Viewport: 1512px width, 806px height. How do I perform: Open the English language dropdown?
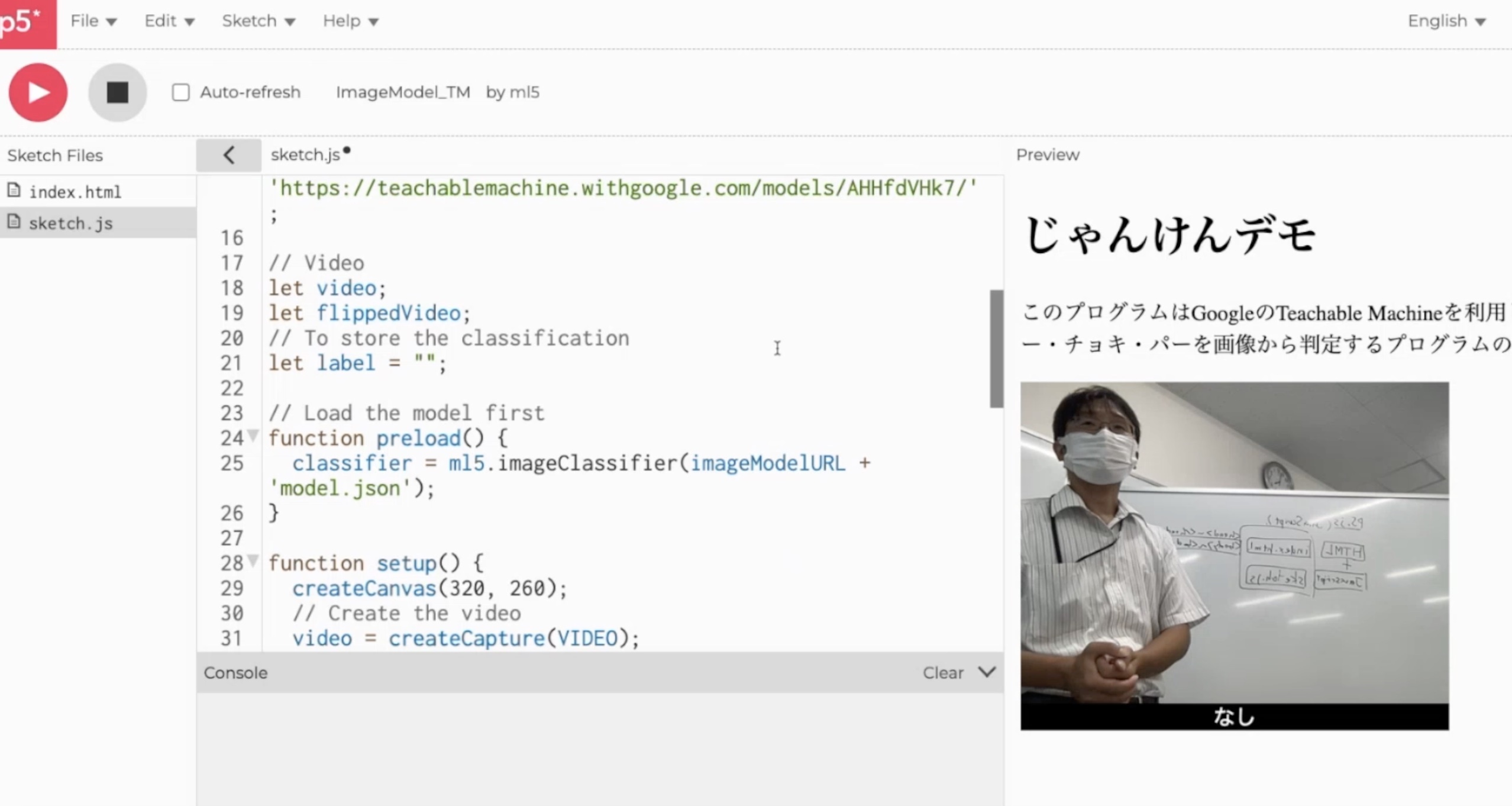[x=1446, y=21]
